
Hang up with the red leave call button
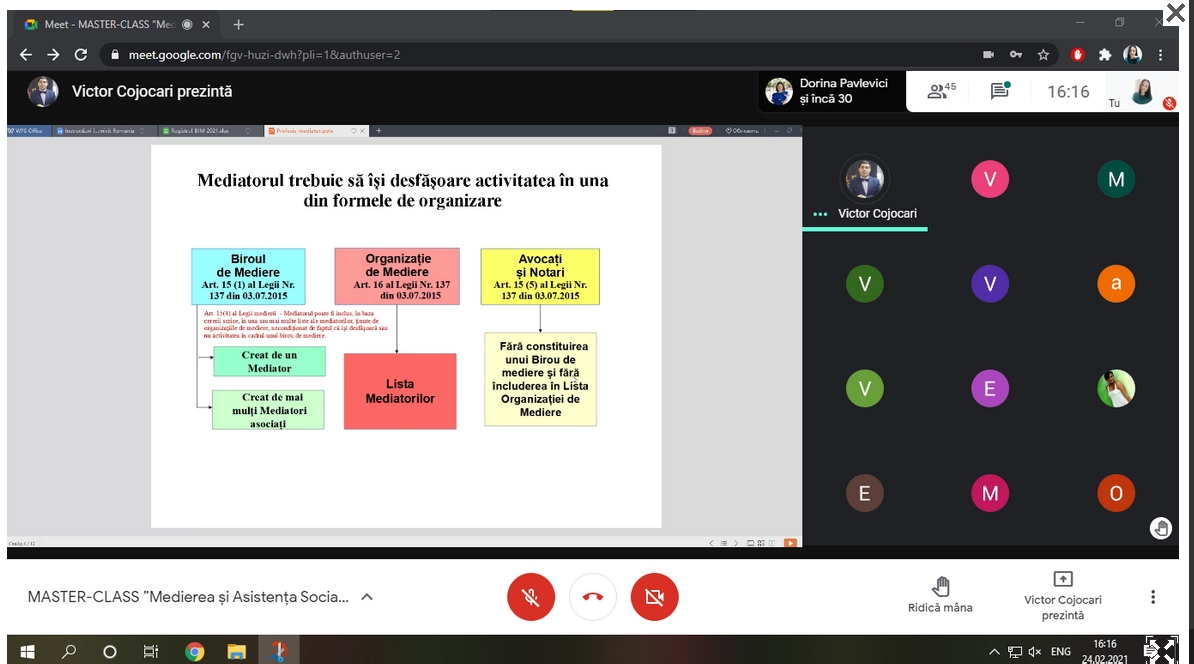pyautogui.click(x=593, y=598)
